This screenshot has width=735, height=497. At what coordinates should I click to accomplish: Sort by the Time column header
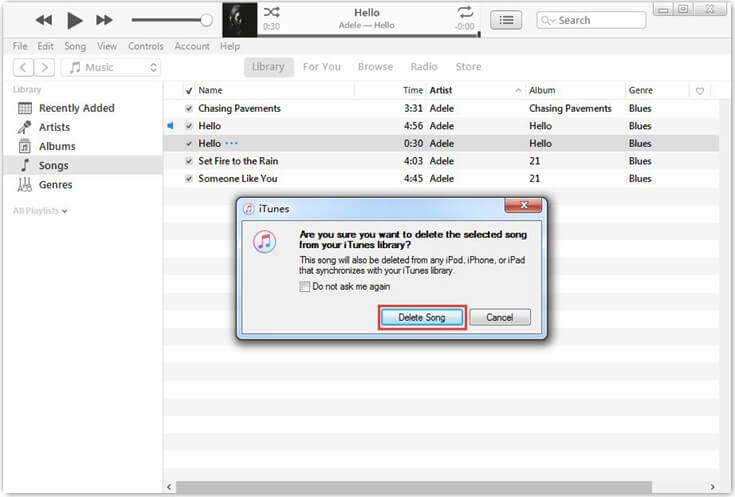tap(413, 90)
